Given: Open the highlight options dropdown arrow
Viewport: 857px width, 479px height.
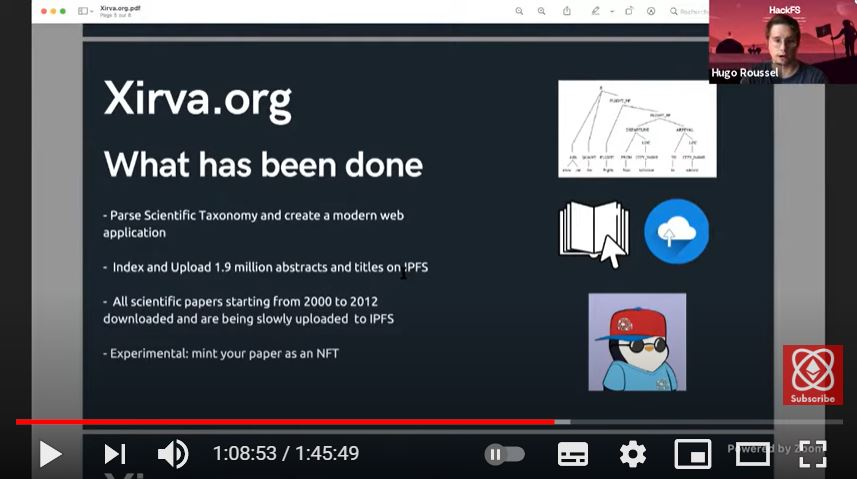Looking at the screenshot, I should tap(612, 11).
